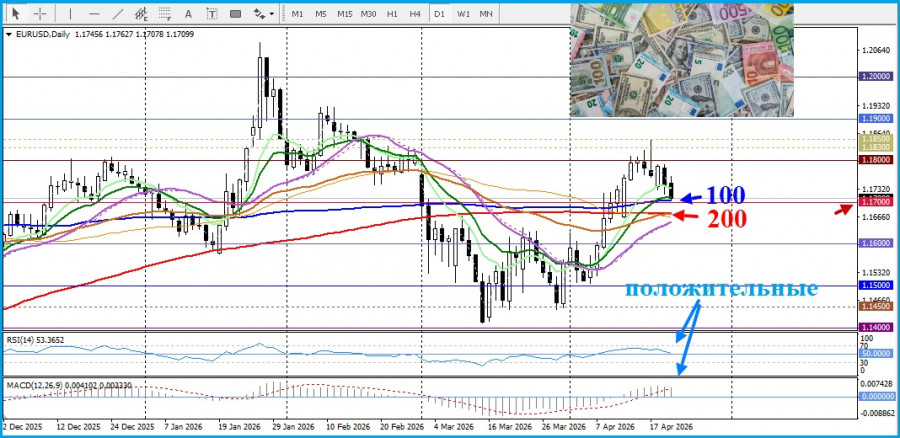Image resolution: width=900 pixels, height=438 pixels.
Task: Switch to M1 timeframe
Action: coord(297,13)
